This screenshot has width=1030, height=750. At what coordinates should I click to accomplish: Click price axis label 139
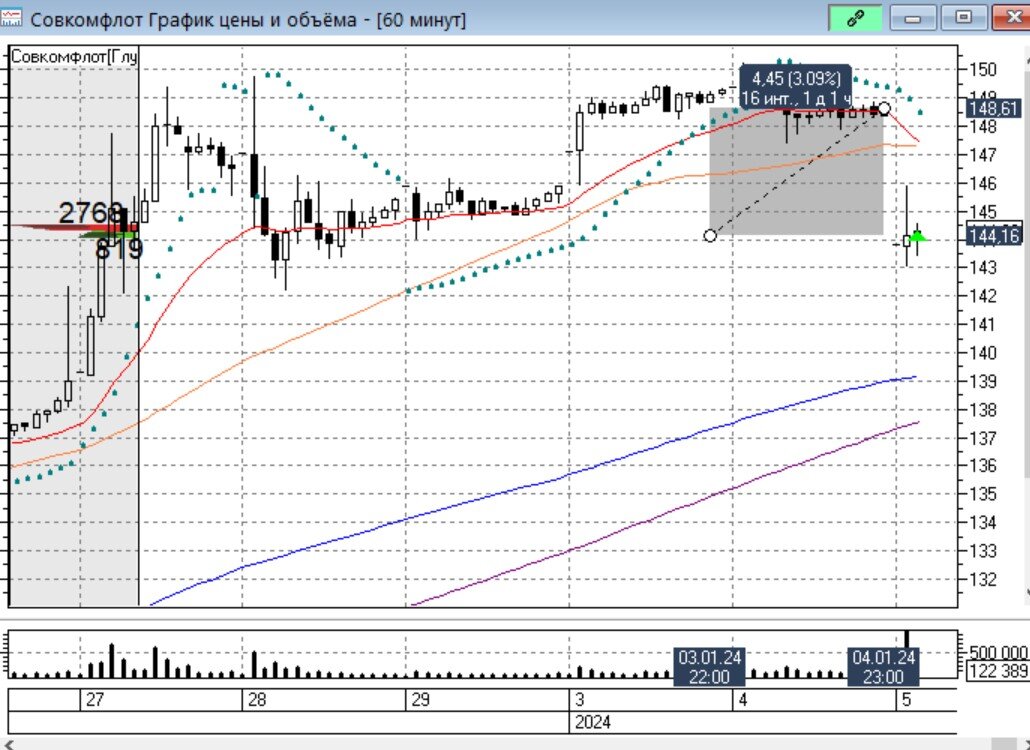pyautogui.click(x=984, y=382)
